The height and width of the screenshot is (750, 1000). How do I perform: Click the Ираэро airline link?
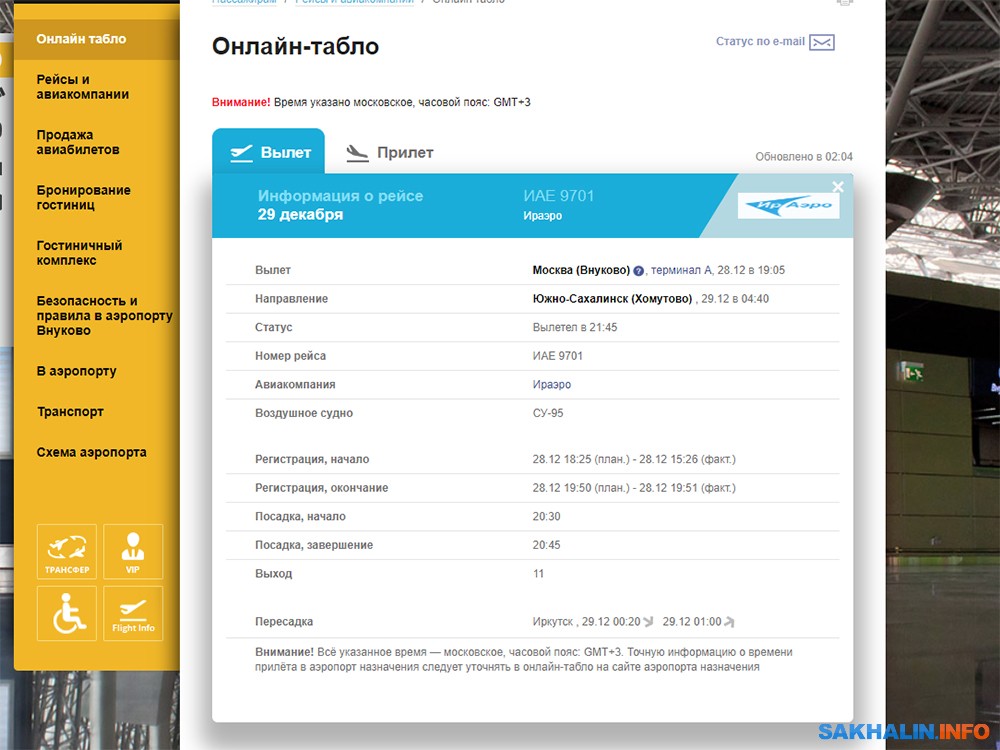tap(552, 385)
